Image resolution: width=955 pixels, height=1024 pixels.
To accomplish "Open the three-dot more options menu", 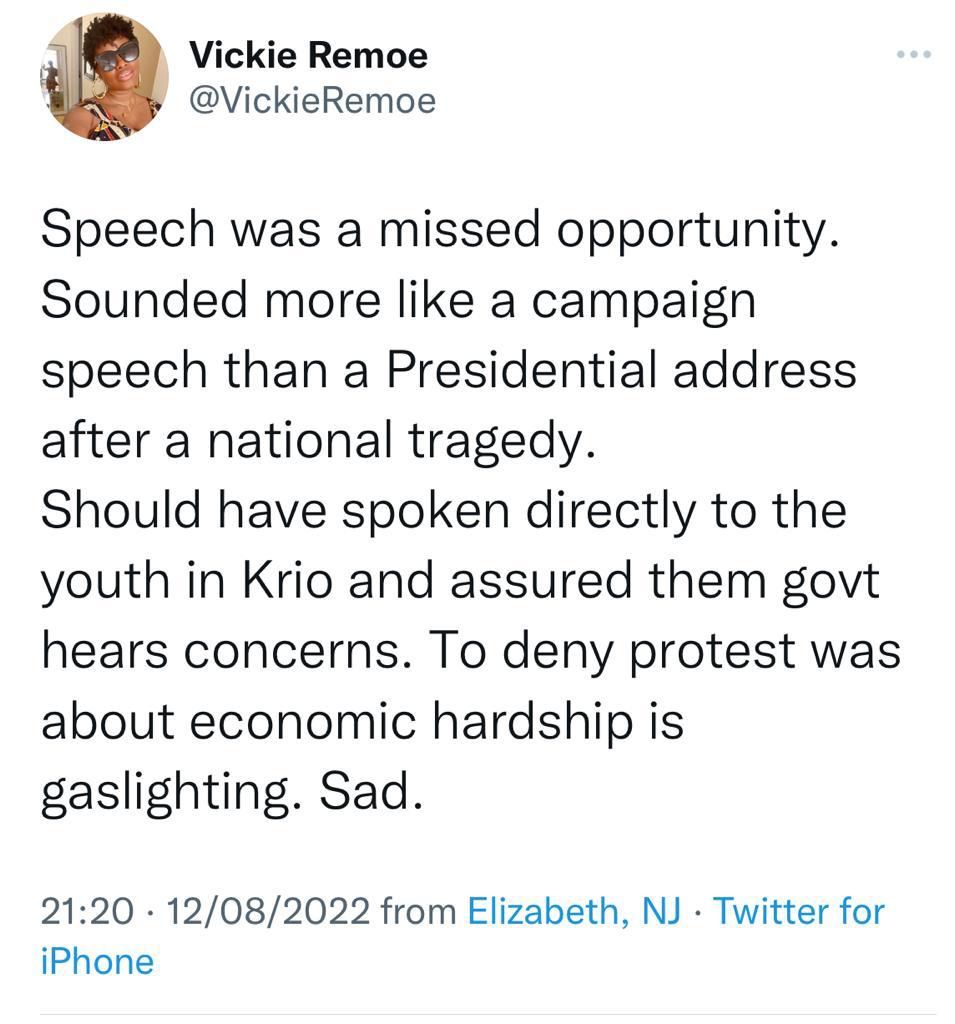I will (913, 54).
